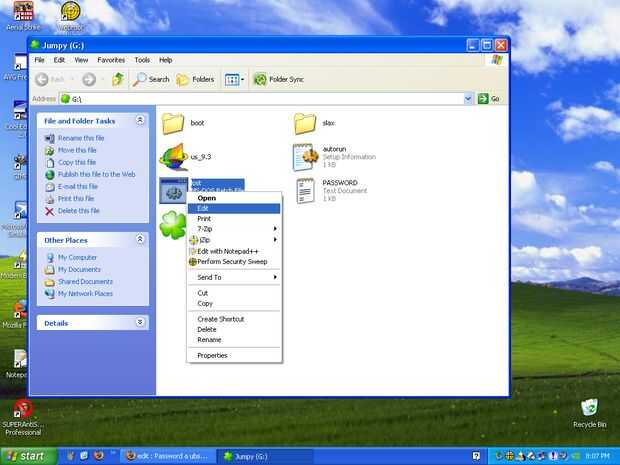This screenshot has height=465, width=620.
Task: Select the highlighted batch file icon
Action: tap(173, 191)
